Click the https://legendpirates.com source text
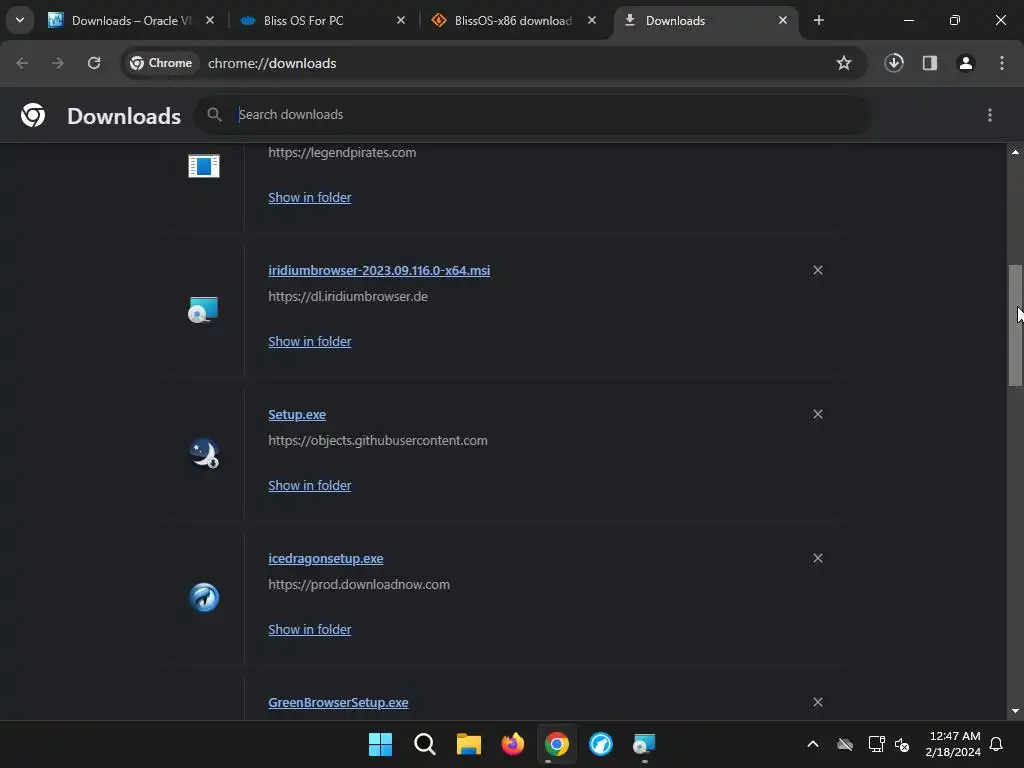The image size is (1024, 768). pos(342,153)
